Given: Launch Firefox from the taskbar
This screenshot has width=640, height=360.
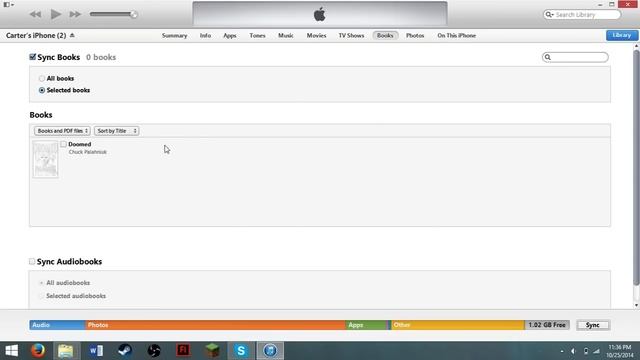Looking at the screenshot, I should coord(38,351).
